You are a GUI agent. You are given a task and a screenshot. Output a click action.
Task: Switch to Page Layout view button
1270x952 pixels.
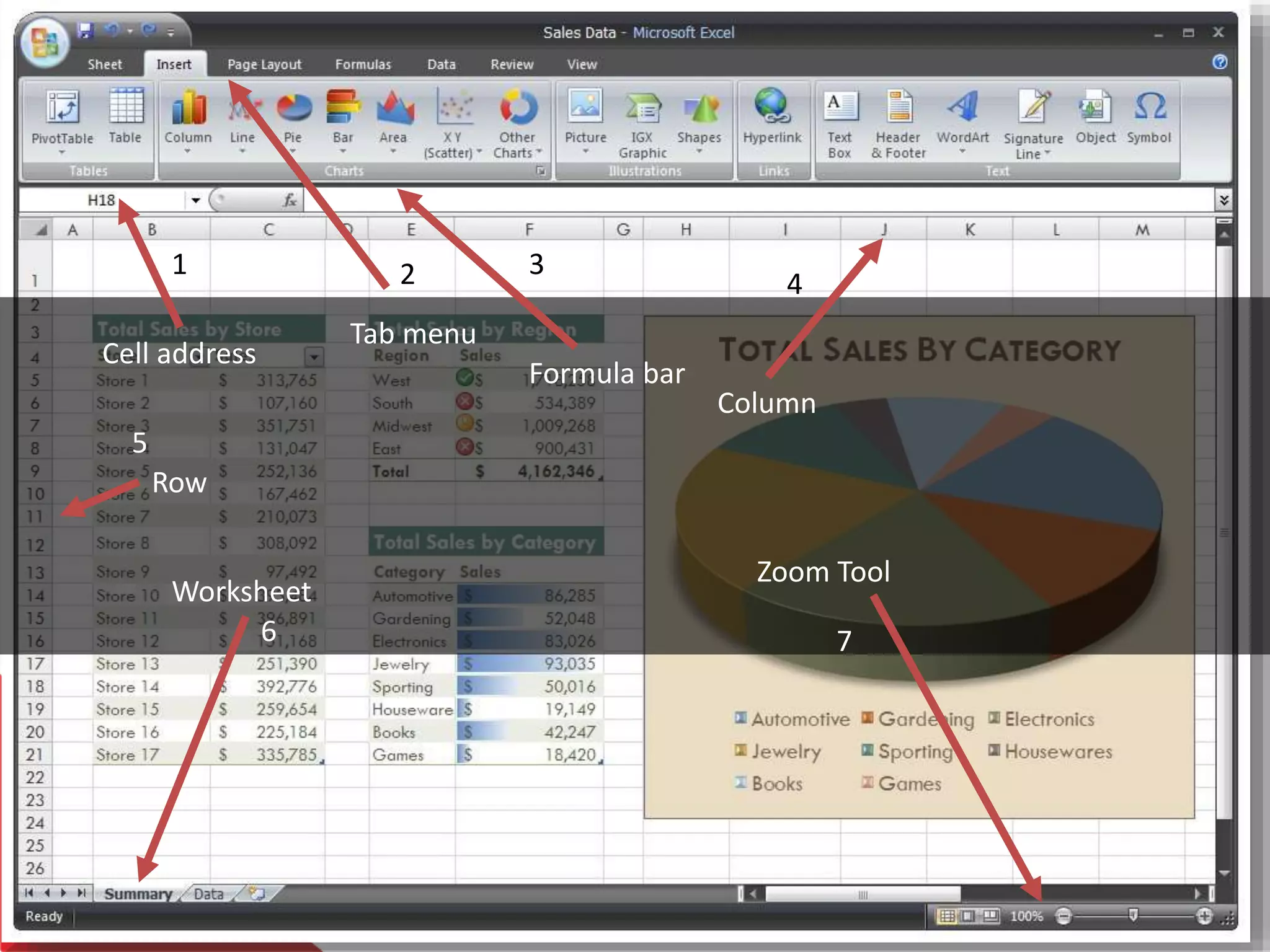click(x=968, y=916)
